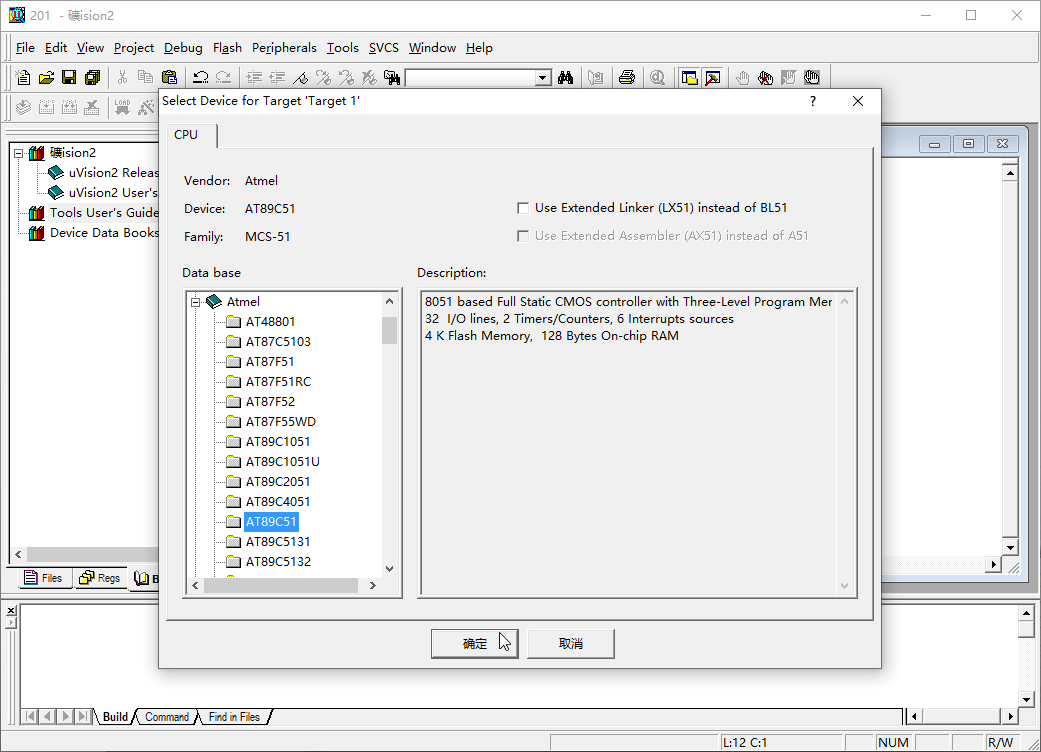The width and height of the screenshot is (1041, 752).
Task: Open the Tools menu
Action: point(343,48)
